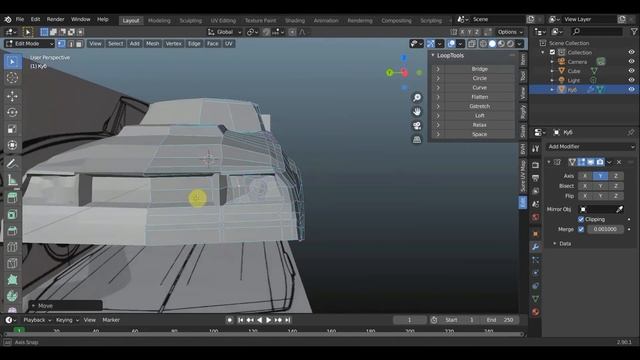Open the Playback dropdown

(37, 320)
